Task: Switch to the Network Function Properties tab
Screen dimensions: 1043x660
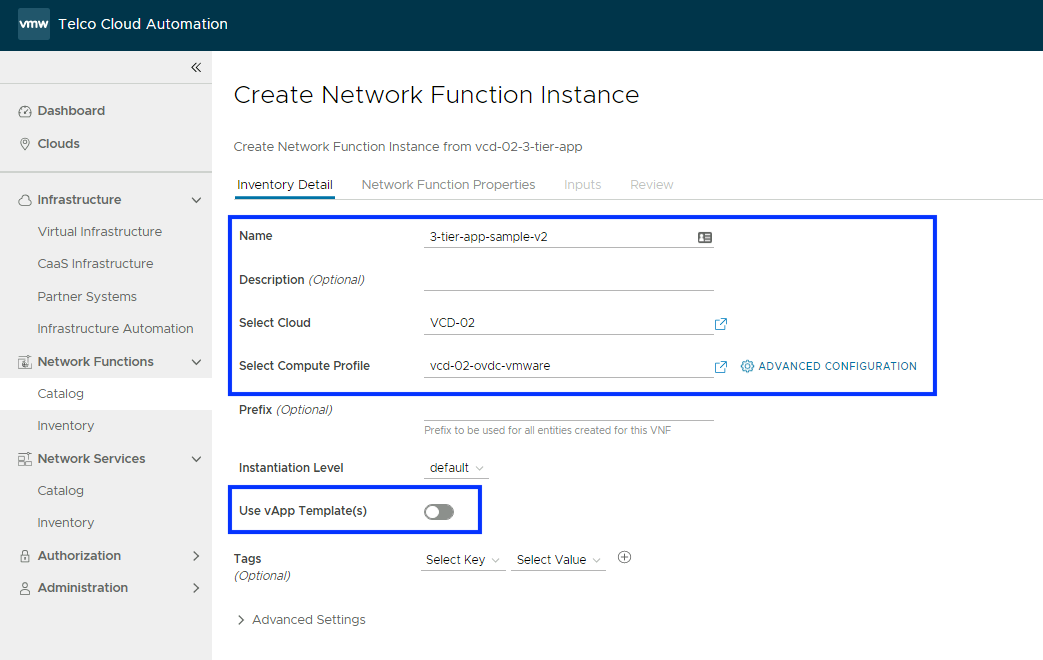Action: [x=448, y=185]
